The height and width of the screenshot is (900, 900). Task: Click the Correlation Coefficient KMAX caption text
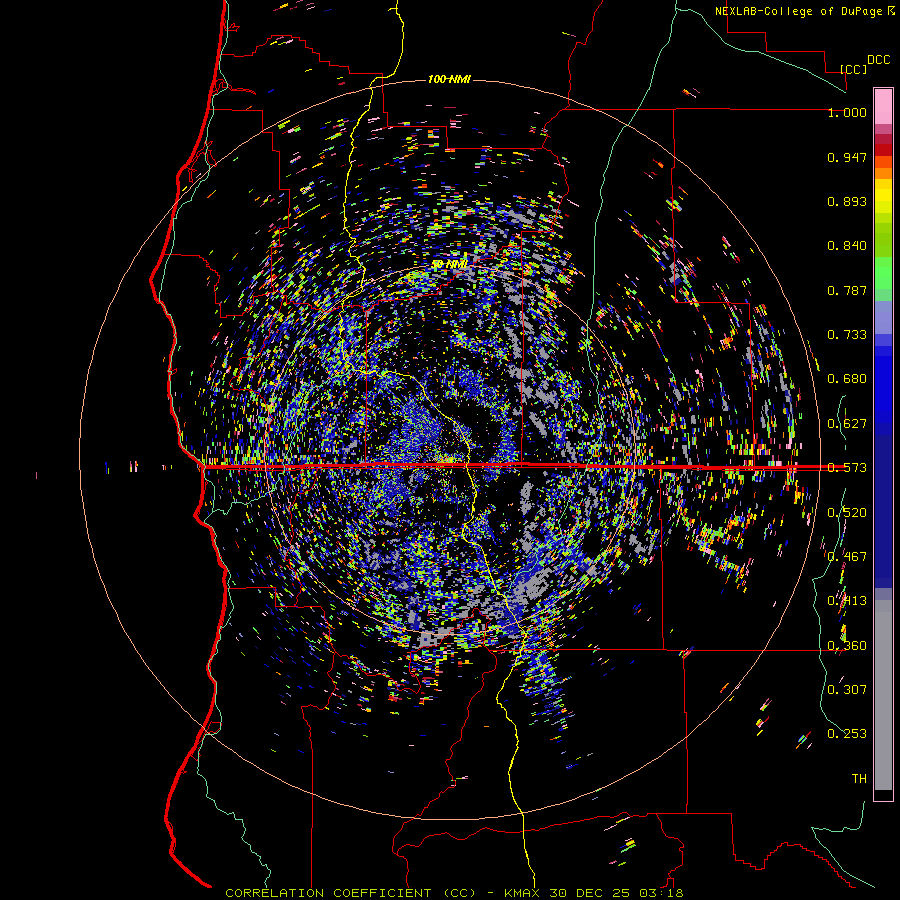[454, 893]
